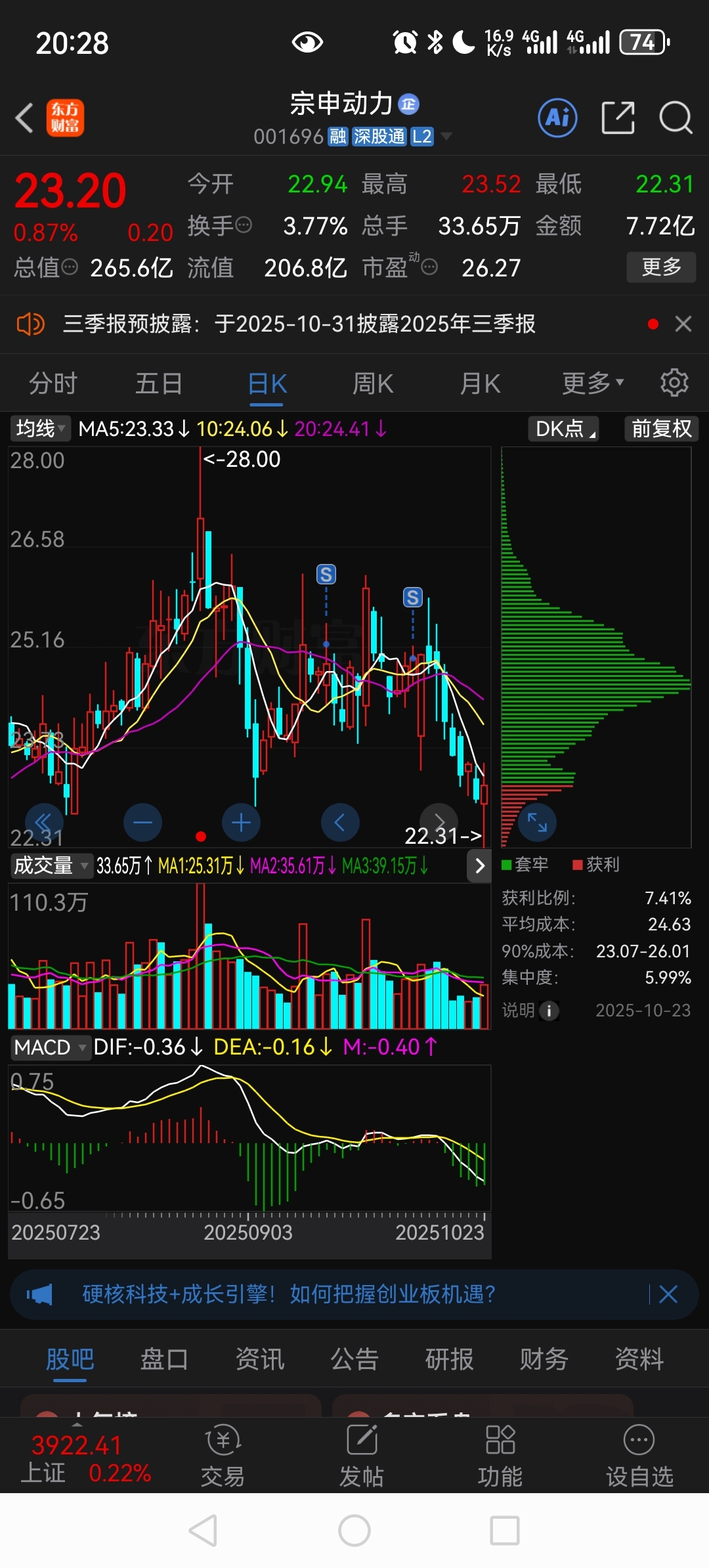Zoom in chart with plus button
Image resolution: width=709 pixels, height=1568 pixels.
(241, 822)
